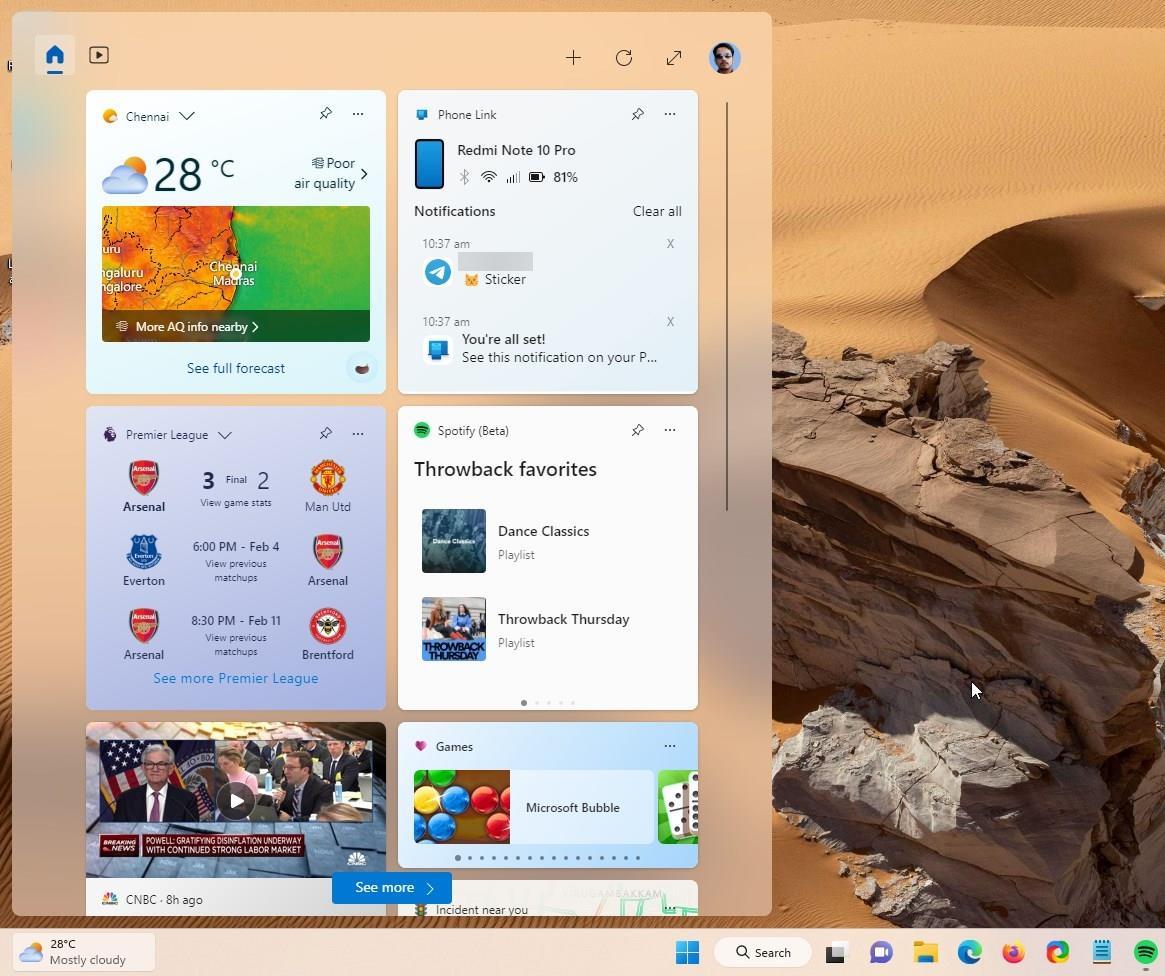Expand widgets board to full view

[674, 58]
